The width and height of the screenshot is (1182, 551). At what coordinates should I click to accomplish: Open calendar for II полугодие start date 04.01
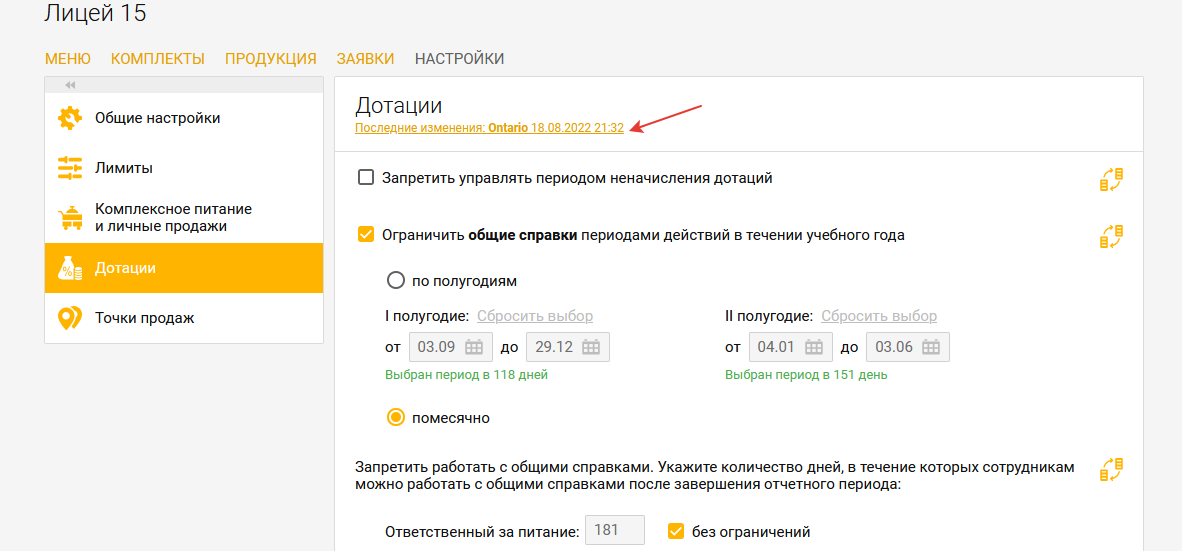pyautogui.click(x=813, y=347)
